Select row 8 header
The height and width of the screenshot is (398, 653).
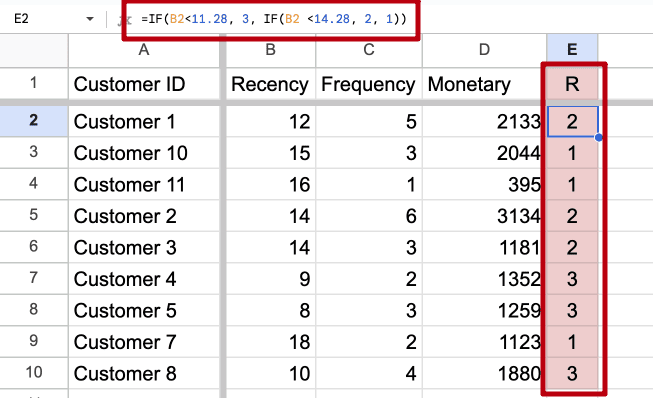click(34, 310)
